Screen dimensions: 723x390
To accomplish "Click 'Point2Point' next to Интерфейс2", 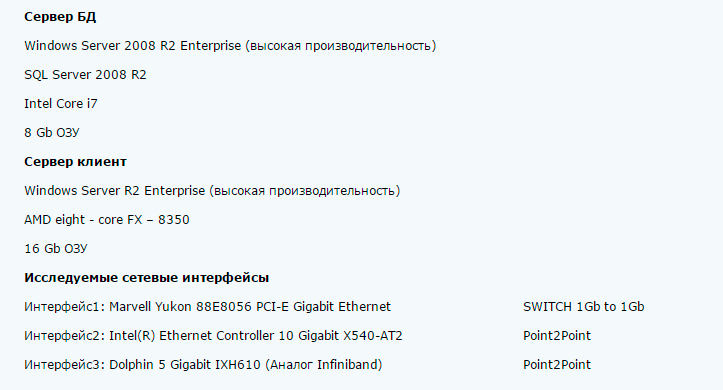I will tap(557, 336).
